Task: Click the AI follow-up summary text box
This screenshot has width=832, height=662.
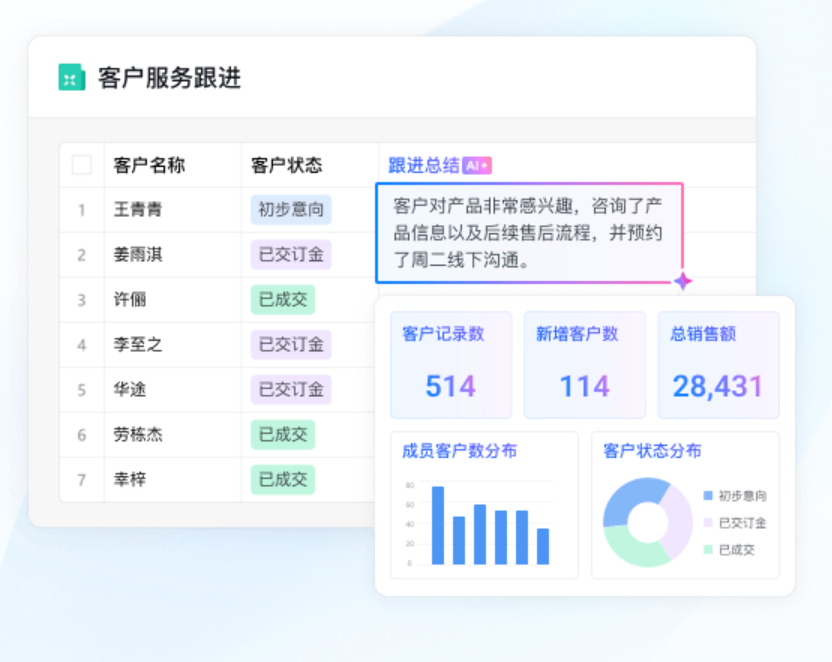Action: (x=529, y=233)
